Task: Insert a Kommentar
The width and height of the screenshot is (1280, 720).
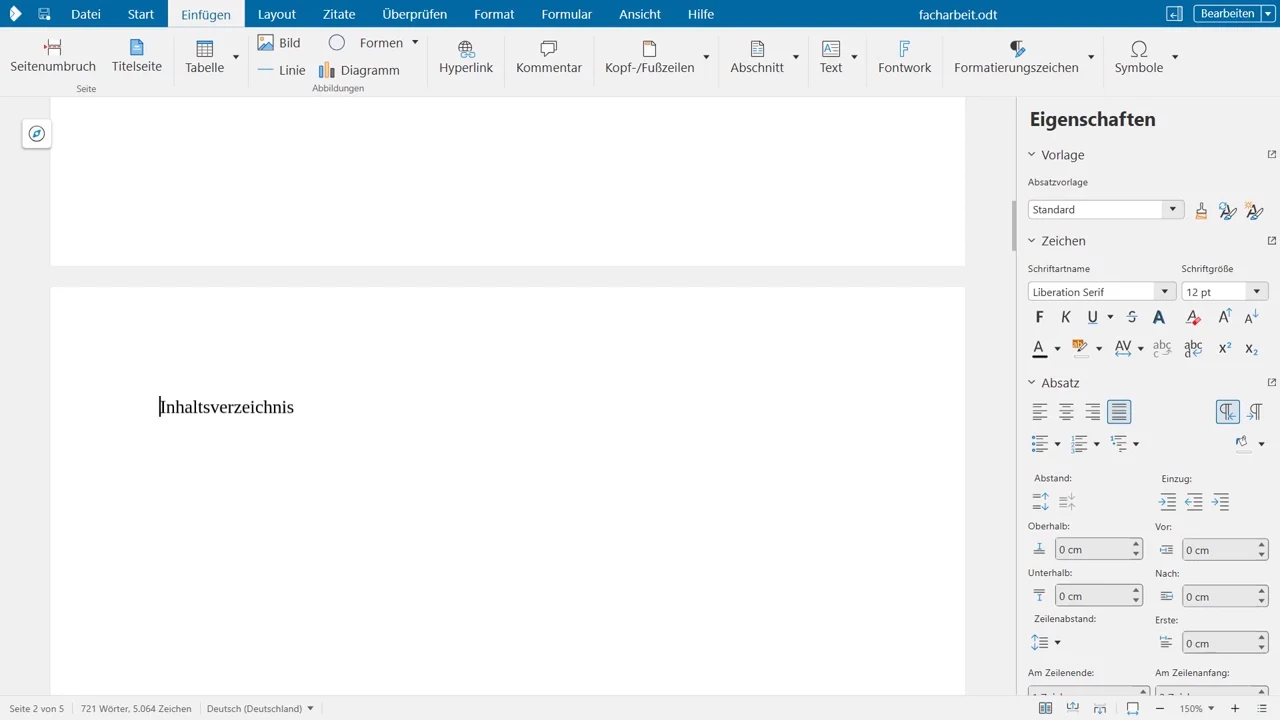Action: pos(549,56)
